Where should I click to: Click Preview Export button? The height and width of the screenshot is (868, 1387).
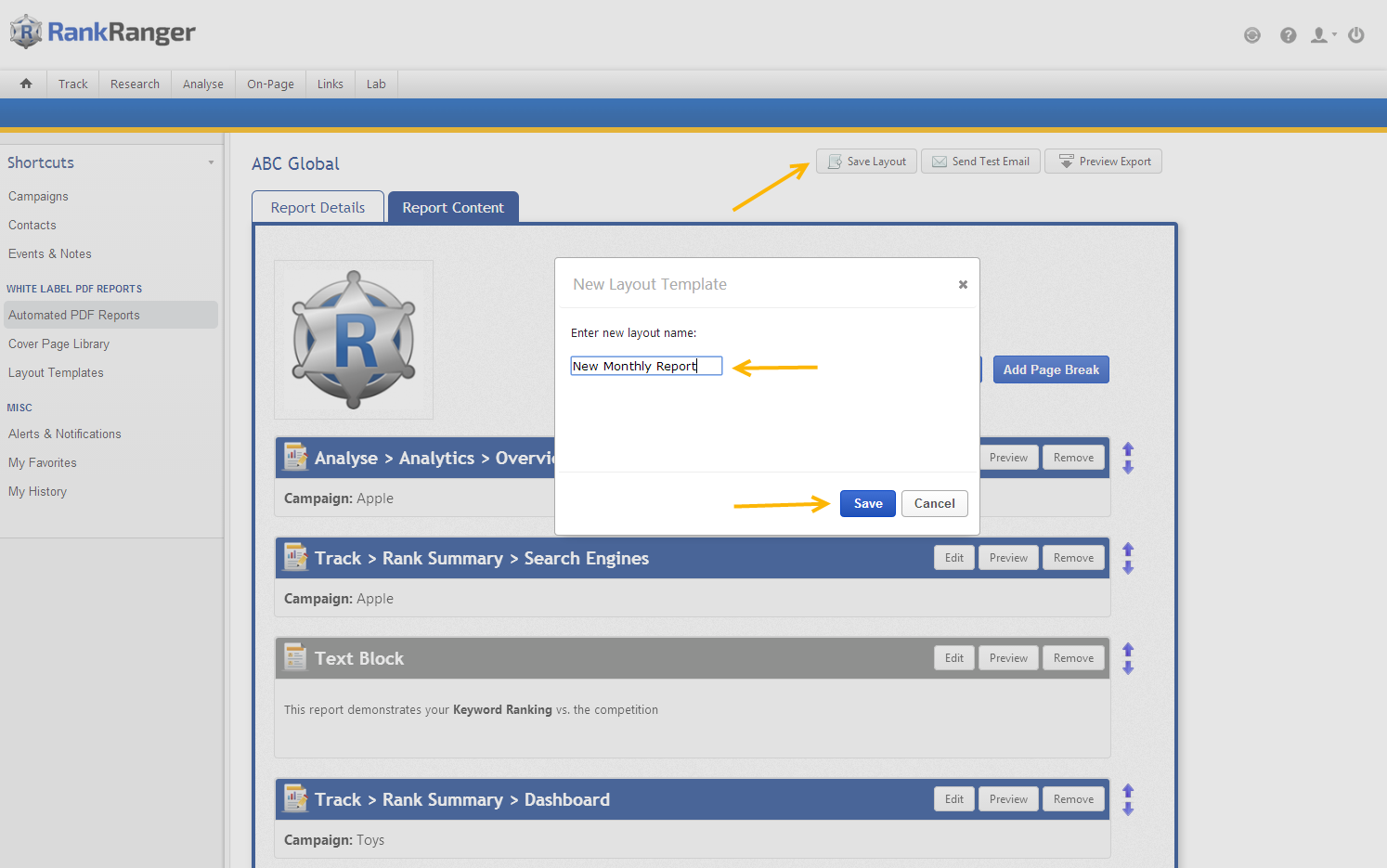pyautogui.click(x=1103, y=162)
